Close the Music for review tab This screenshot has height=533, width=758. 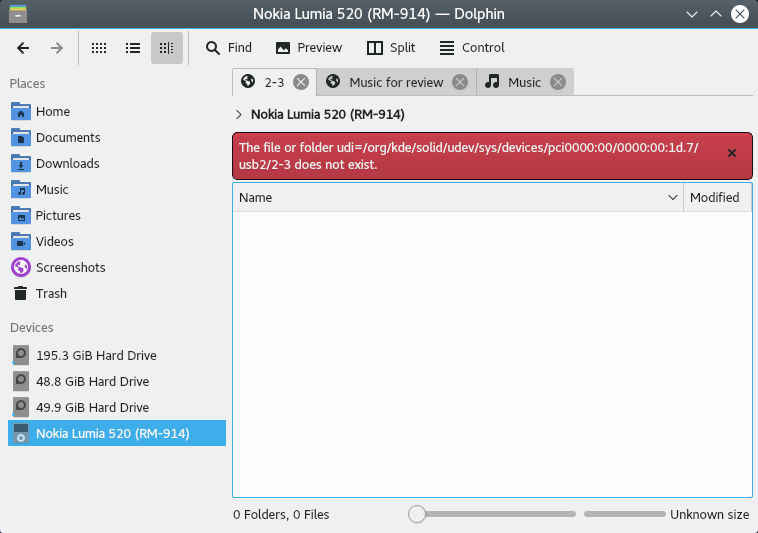pos(460,83)
